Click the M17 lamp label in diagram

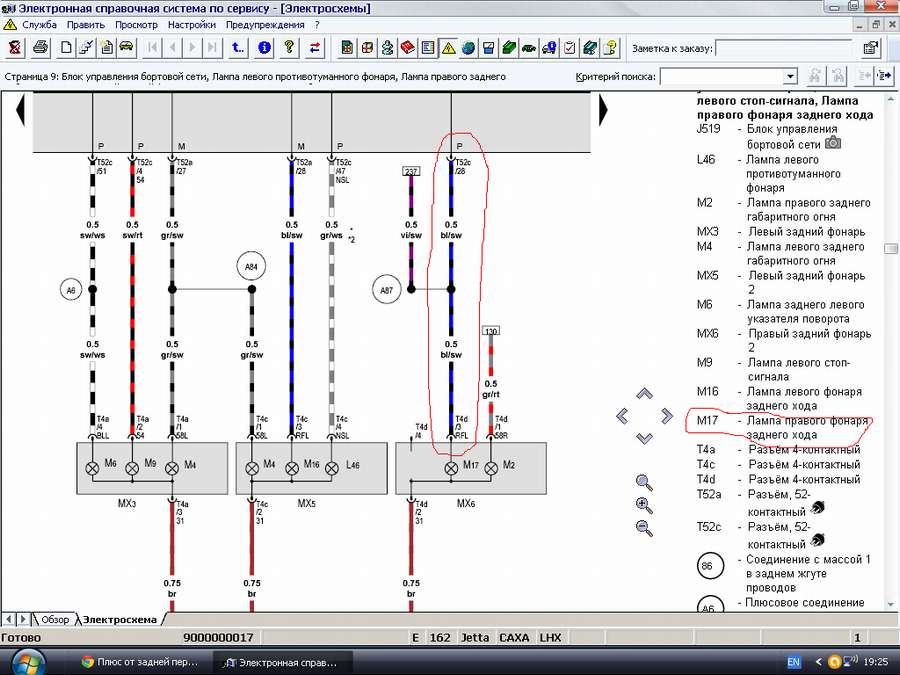click(471, 464)
